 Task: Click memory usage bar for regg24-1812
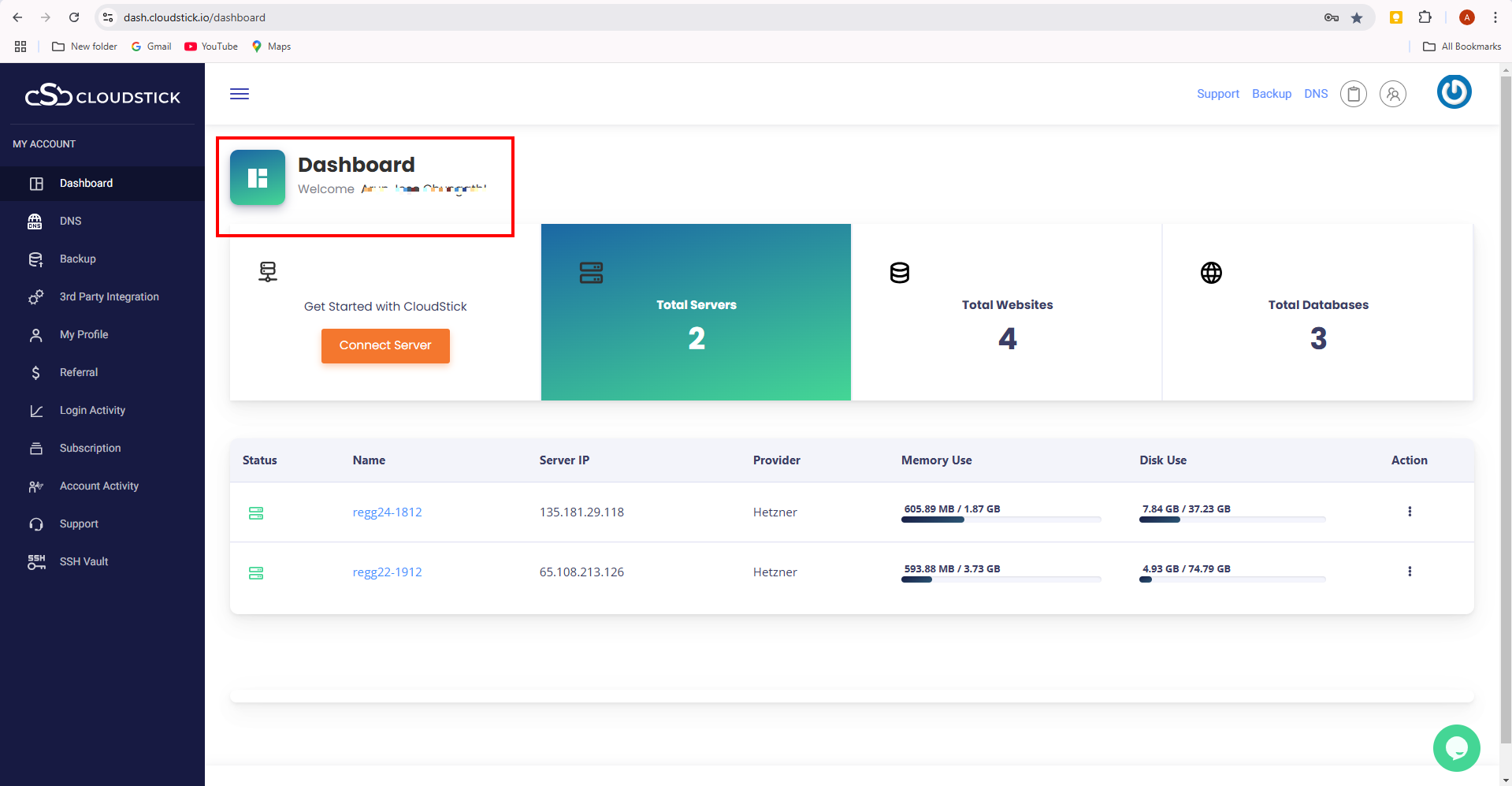(1001, 520)
